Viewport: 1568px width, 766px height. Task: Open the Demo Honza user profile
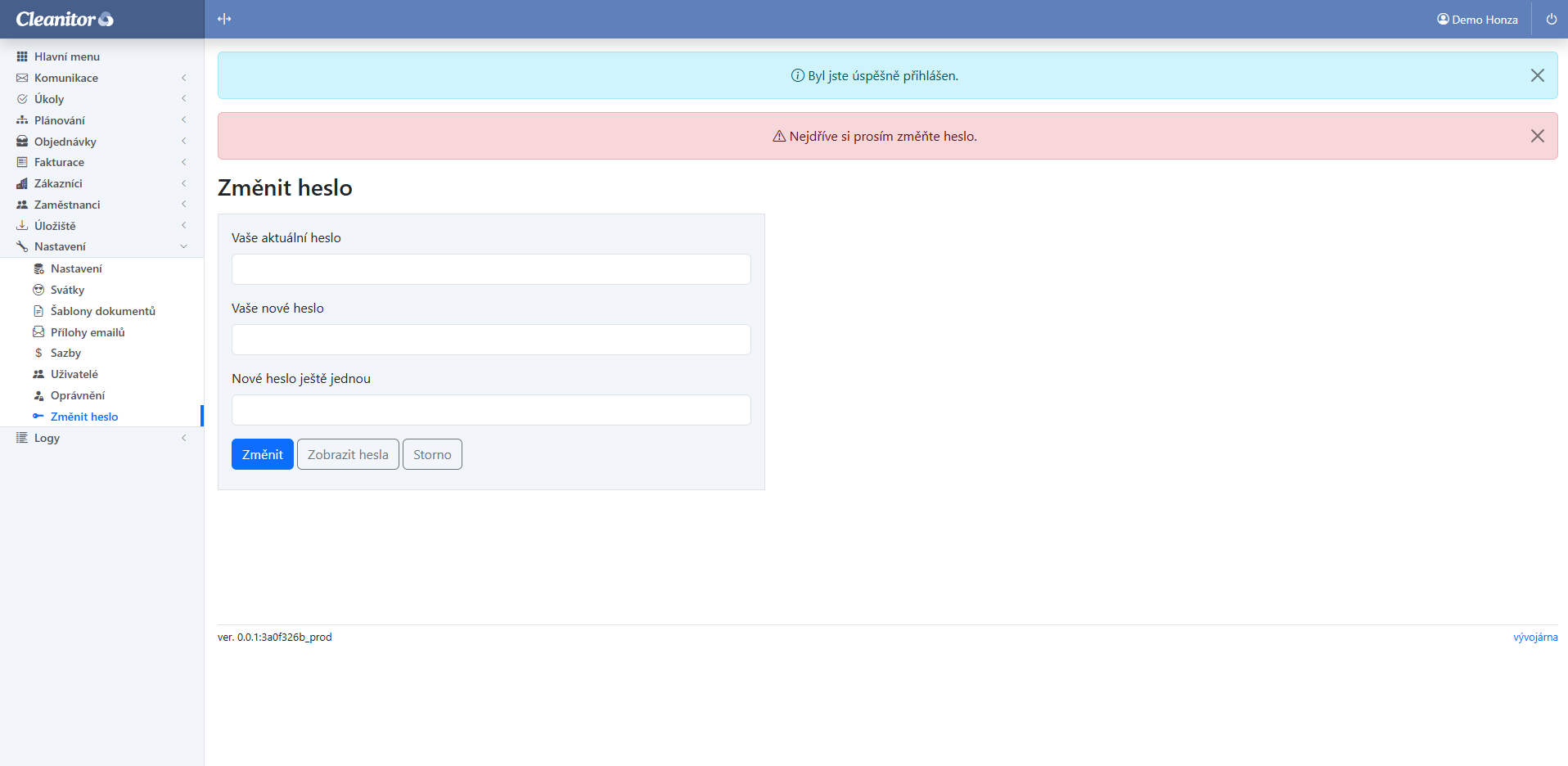click(x=1477, y=20)
